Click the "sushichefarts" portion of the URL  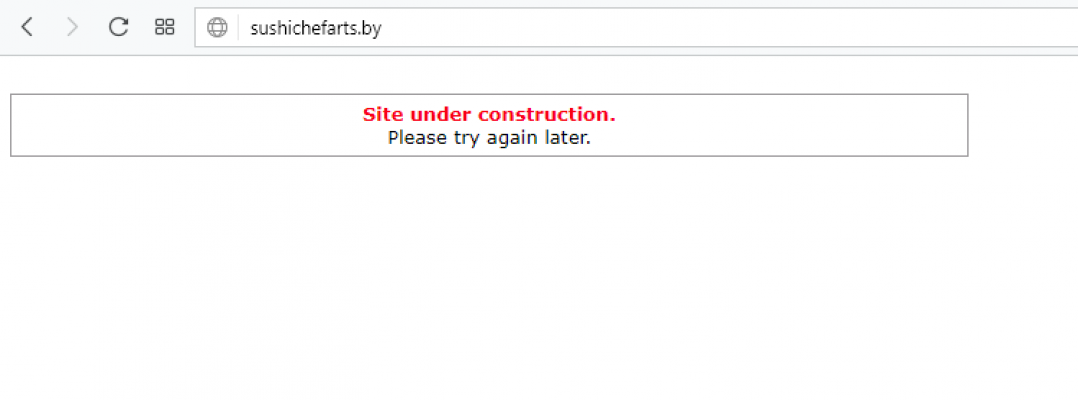pyautogui.click(x=305, y=28)
